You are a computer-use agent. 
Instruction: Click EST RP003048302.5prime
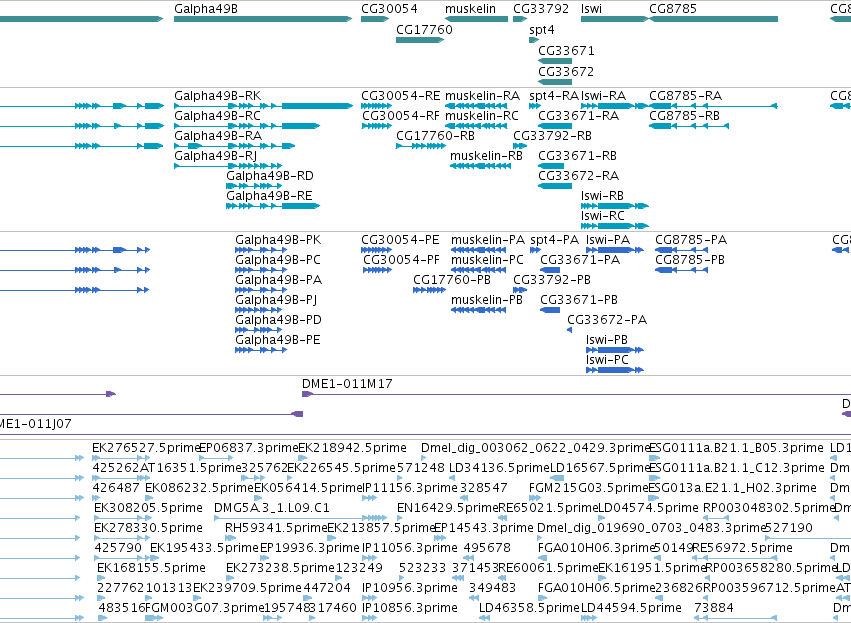click(769, 508)
